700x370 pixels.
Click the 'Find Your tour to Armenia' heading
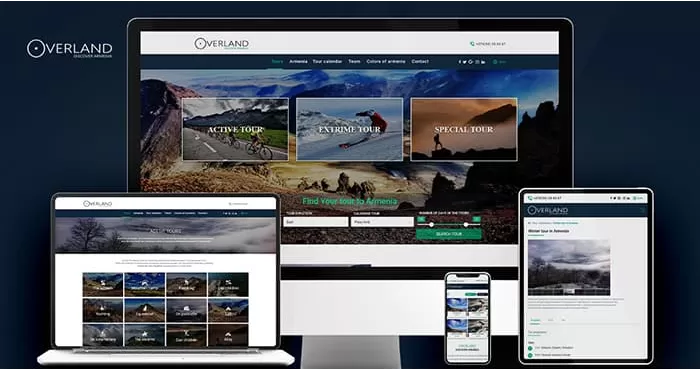(x=350, y=201)
